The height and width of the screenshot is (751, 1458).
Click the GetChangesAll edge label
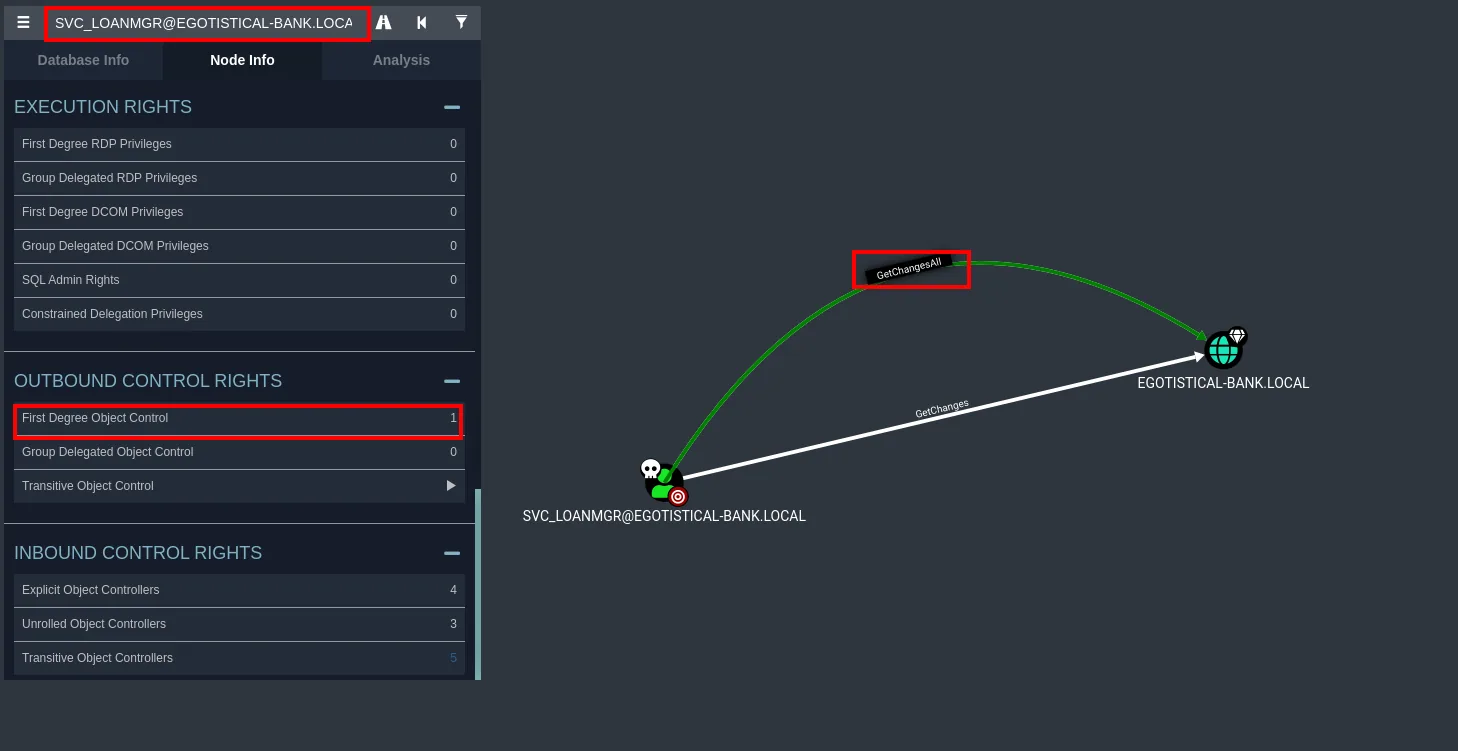click(909, 268)
